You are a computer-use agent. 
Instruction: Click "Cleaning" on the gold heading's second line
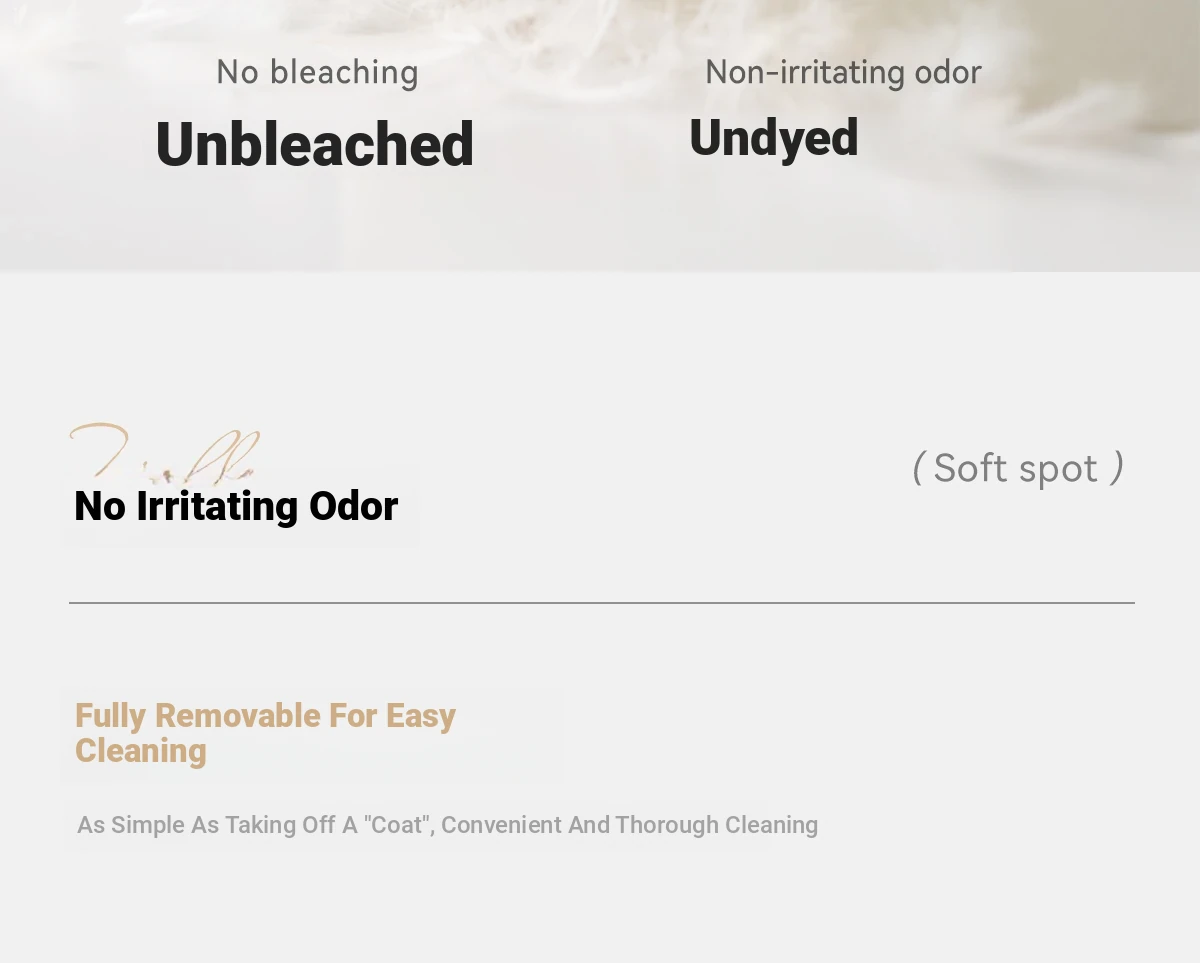click(141, 751)
